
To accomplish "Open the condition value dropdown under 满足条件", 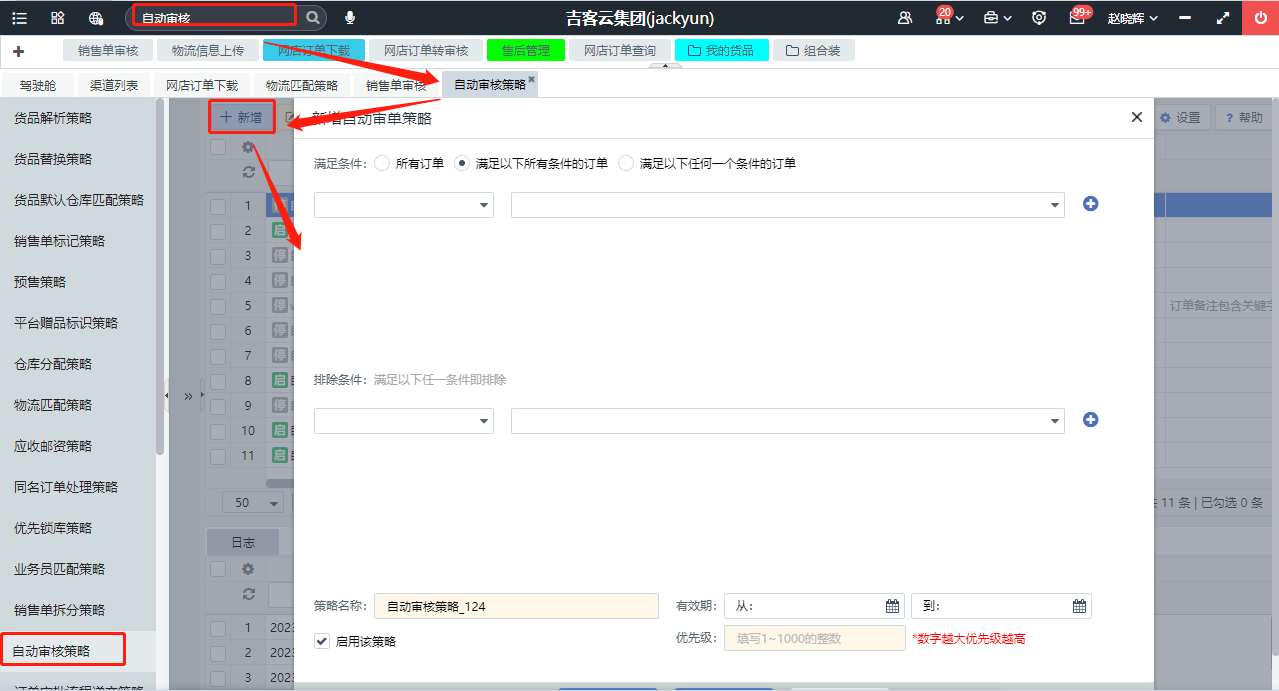I will click(788, 204).
